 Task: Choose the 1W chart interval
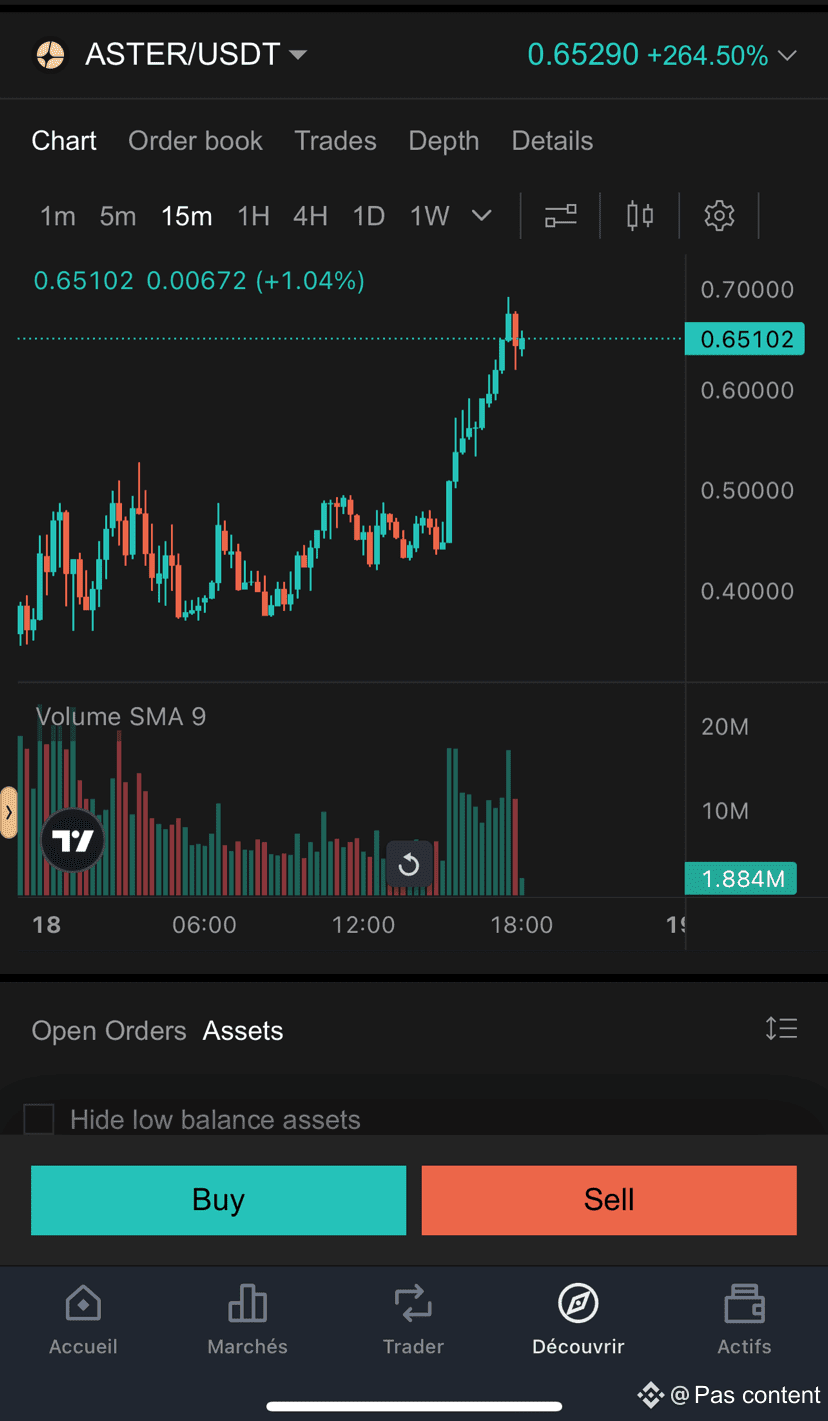point(429,216)
